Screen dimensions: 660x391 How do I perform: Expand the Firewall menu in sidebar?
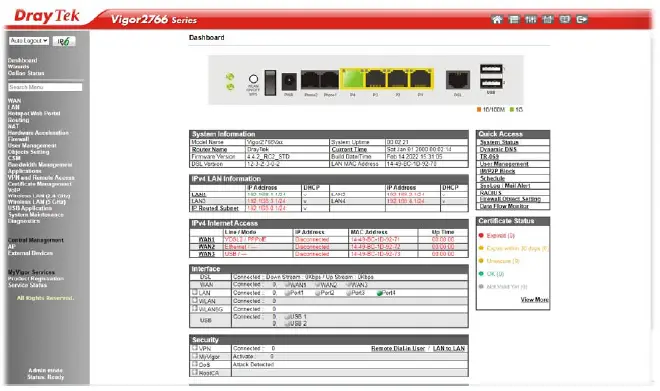[18, 139]
